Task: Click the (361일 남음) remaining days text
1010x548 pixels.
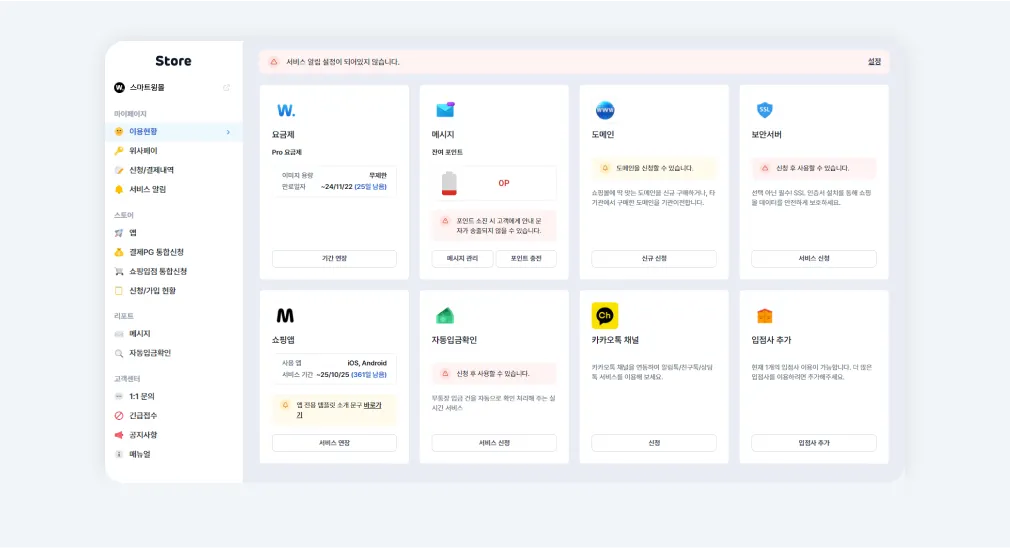Action: pyautogui.click(x=368, y=375)
